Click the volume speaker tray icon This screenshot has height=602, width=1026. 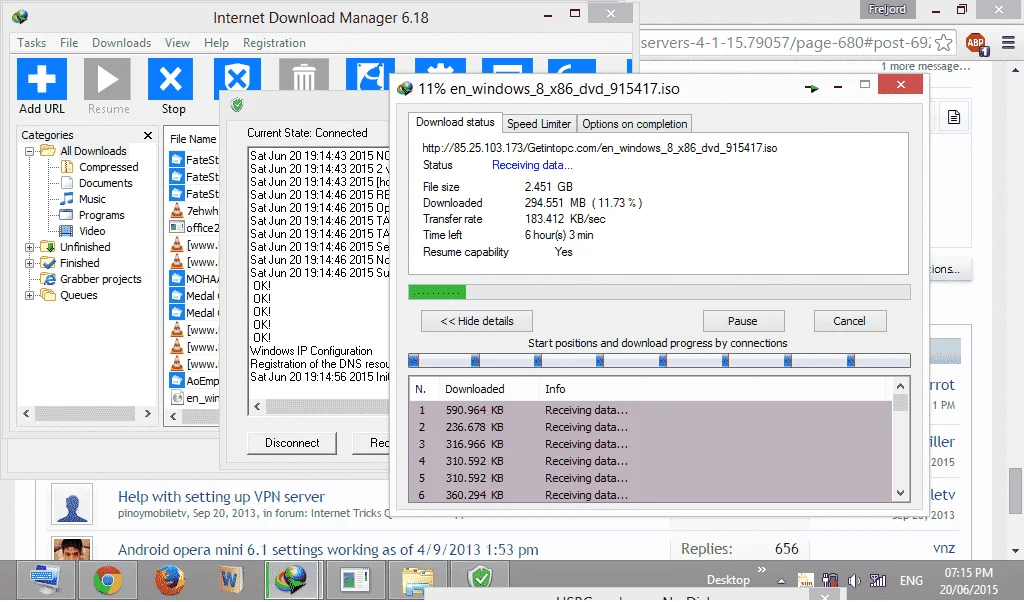pos(854,580)
